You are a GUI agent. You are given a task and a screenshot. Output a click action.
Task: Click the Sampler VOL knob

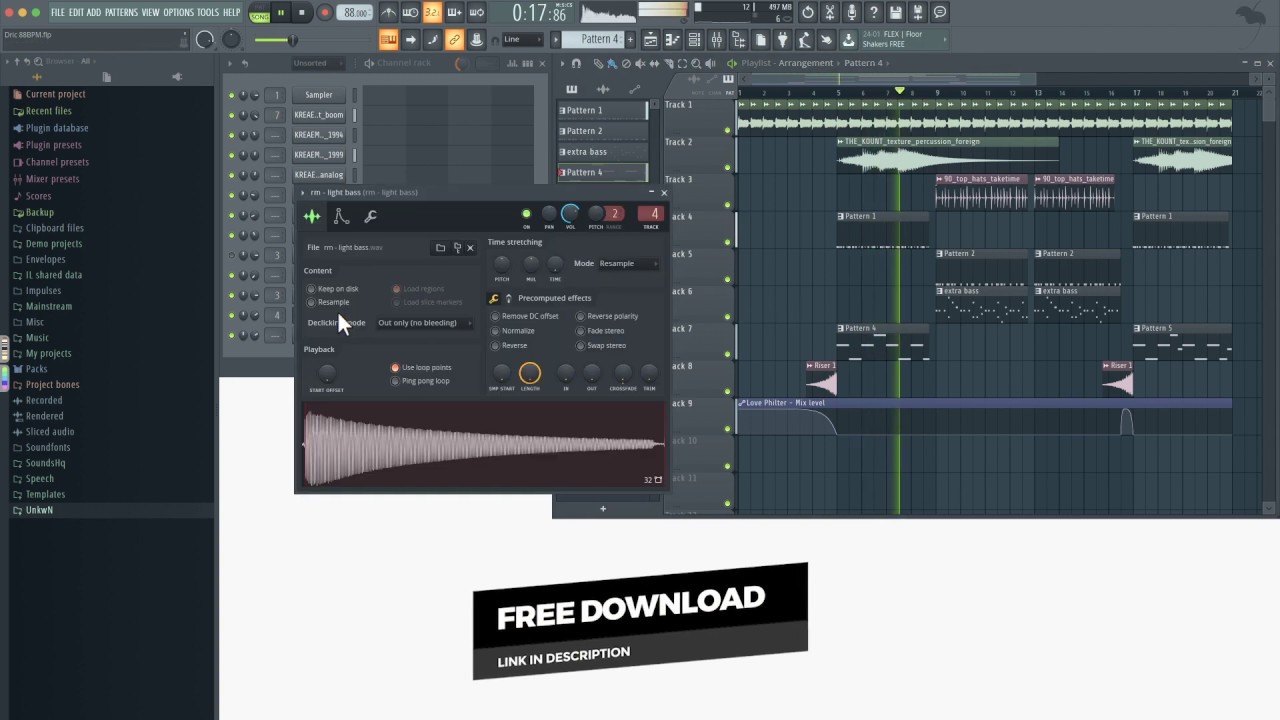tap(570, 214)
